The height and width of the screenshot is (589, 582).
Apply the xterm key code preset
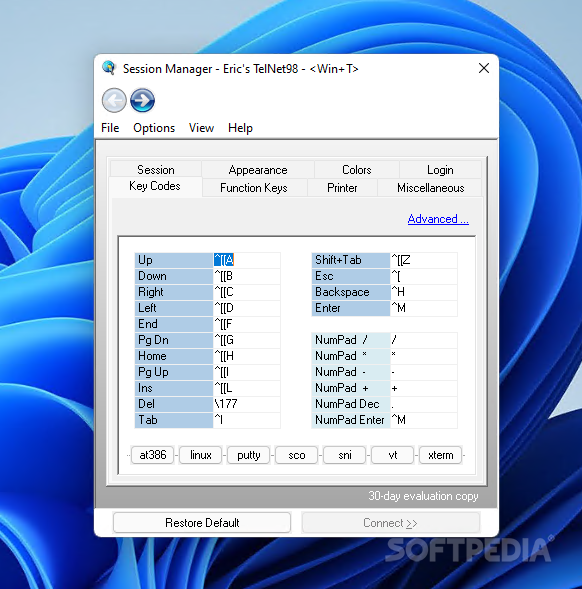tap(441, 455)
